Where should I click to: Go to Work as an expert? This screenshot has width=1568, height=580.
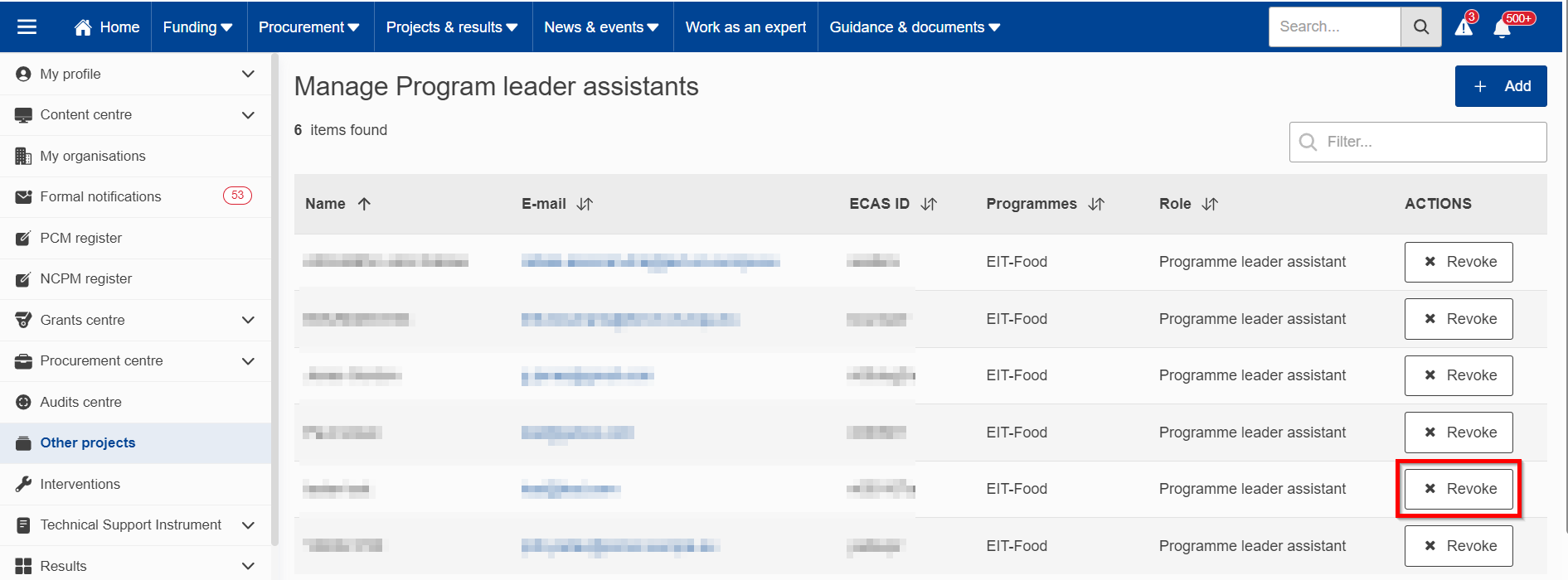[745, 27]
